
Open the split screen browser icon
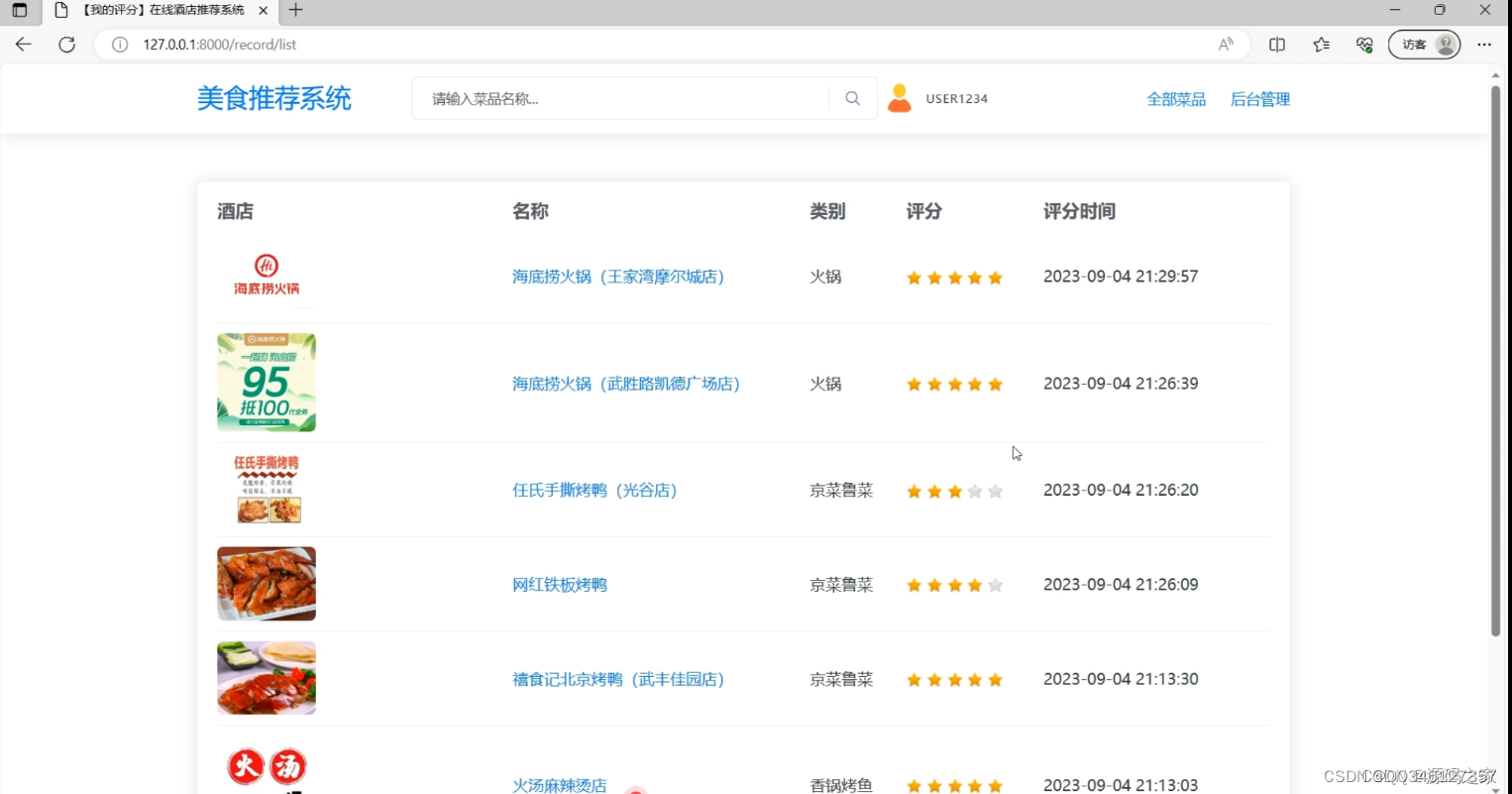[x=1276, y=44]
